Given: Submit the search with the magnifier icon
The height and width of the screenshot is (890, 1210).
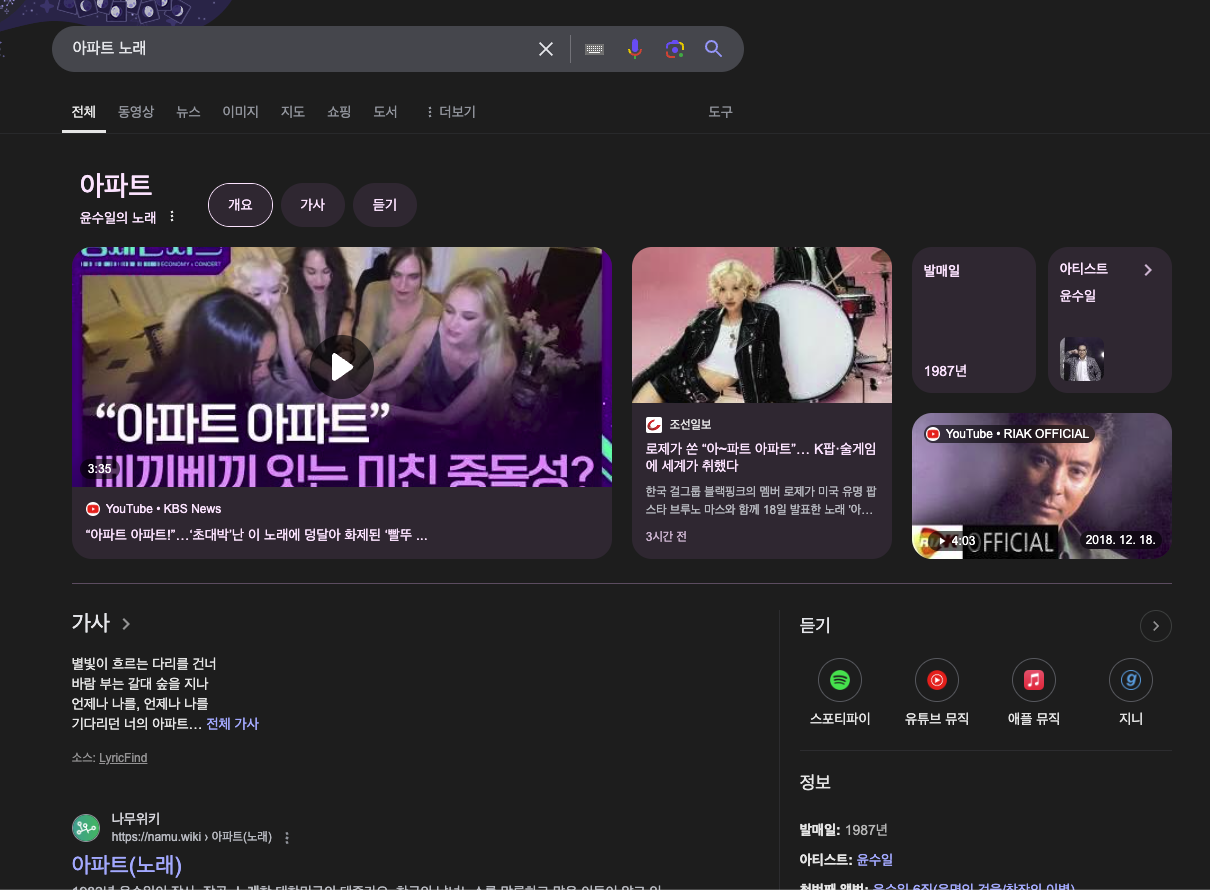Looking at the screenshot, I should [x=713, y=49].
